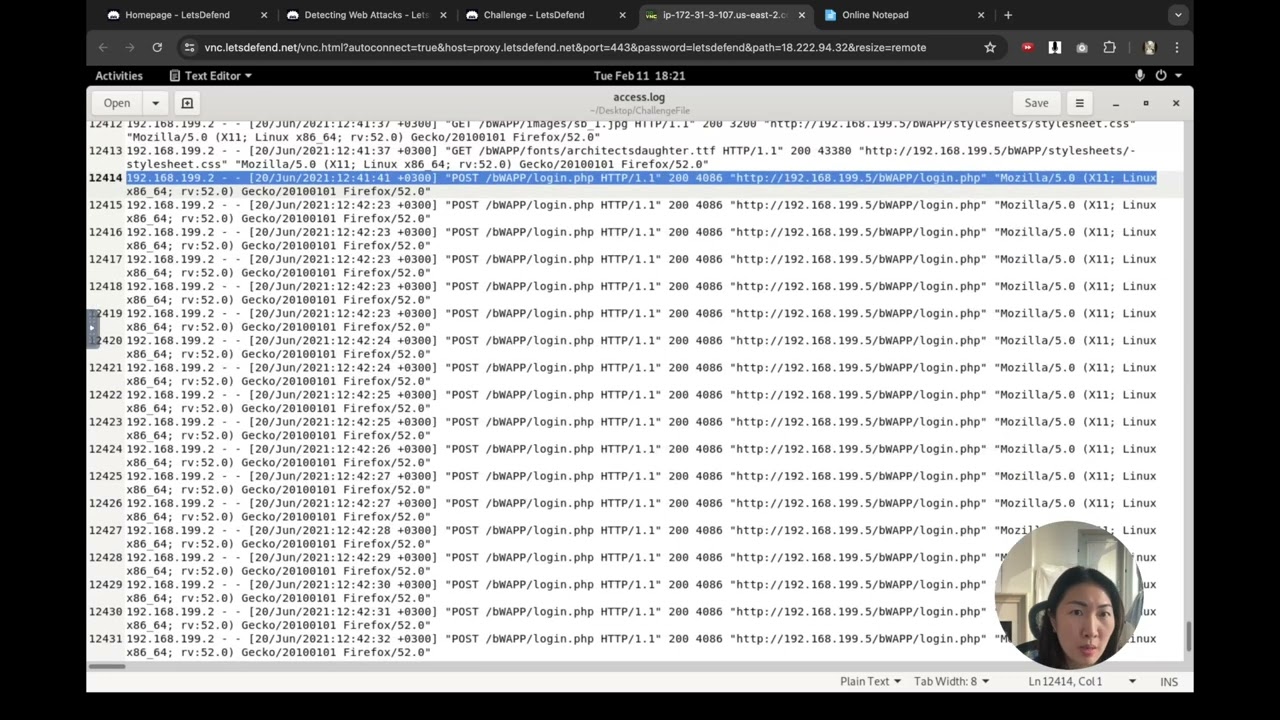The image size is (1280, 720).
Task: Open the noVNC side panel handle
Action: tap(91, 328)
